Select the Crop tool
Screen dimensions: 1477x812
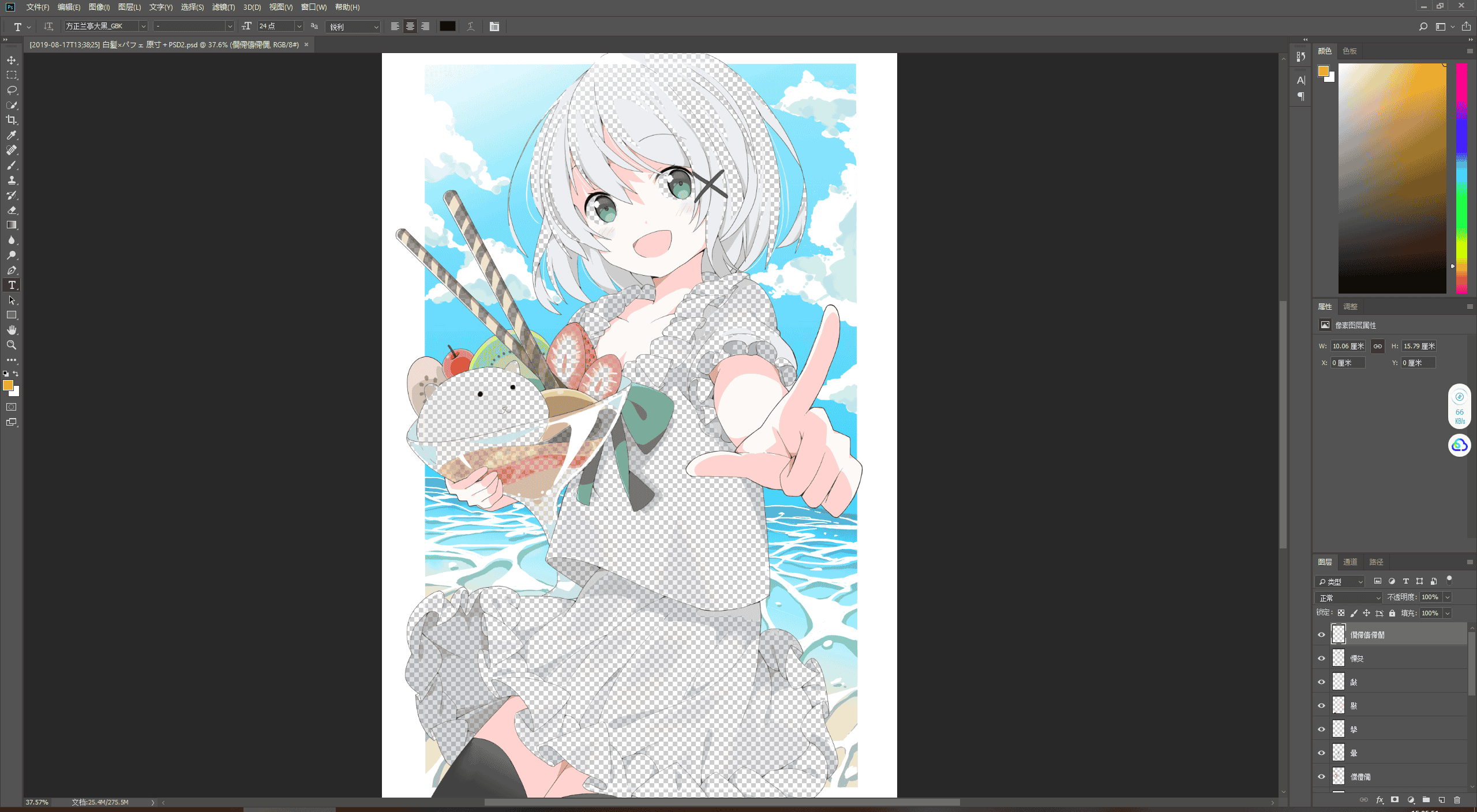12,120
